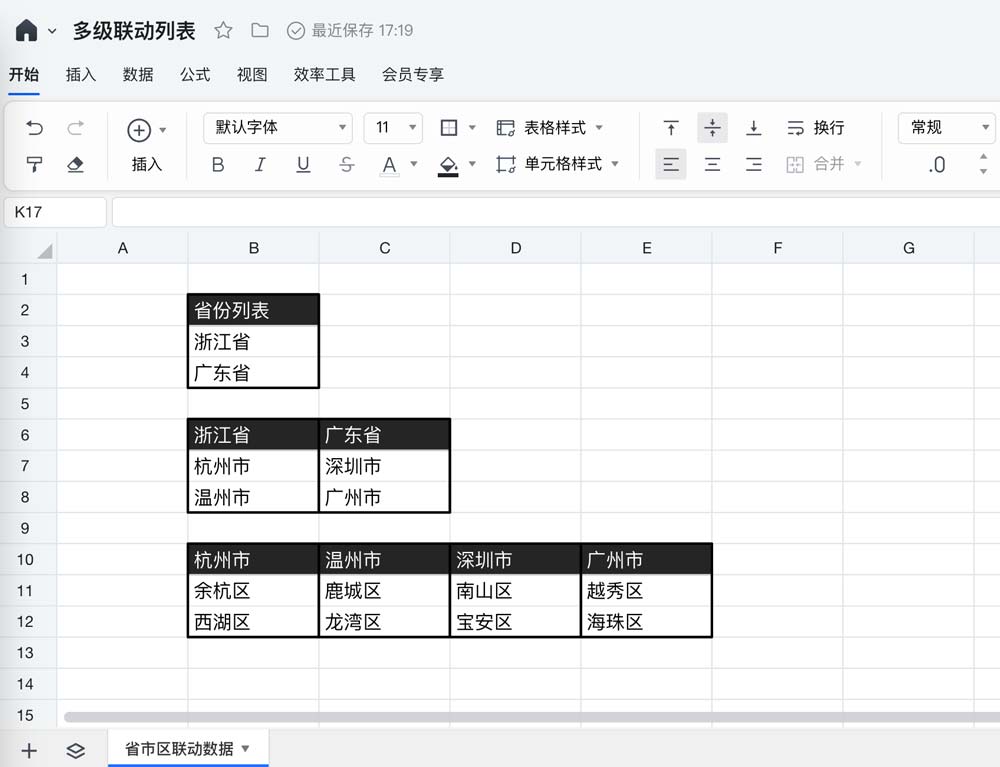Screen dimensions: 1000x767
Task: Open the 默认字体 font dropdown
Action: (278, 128)
